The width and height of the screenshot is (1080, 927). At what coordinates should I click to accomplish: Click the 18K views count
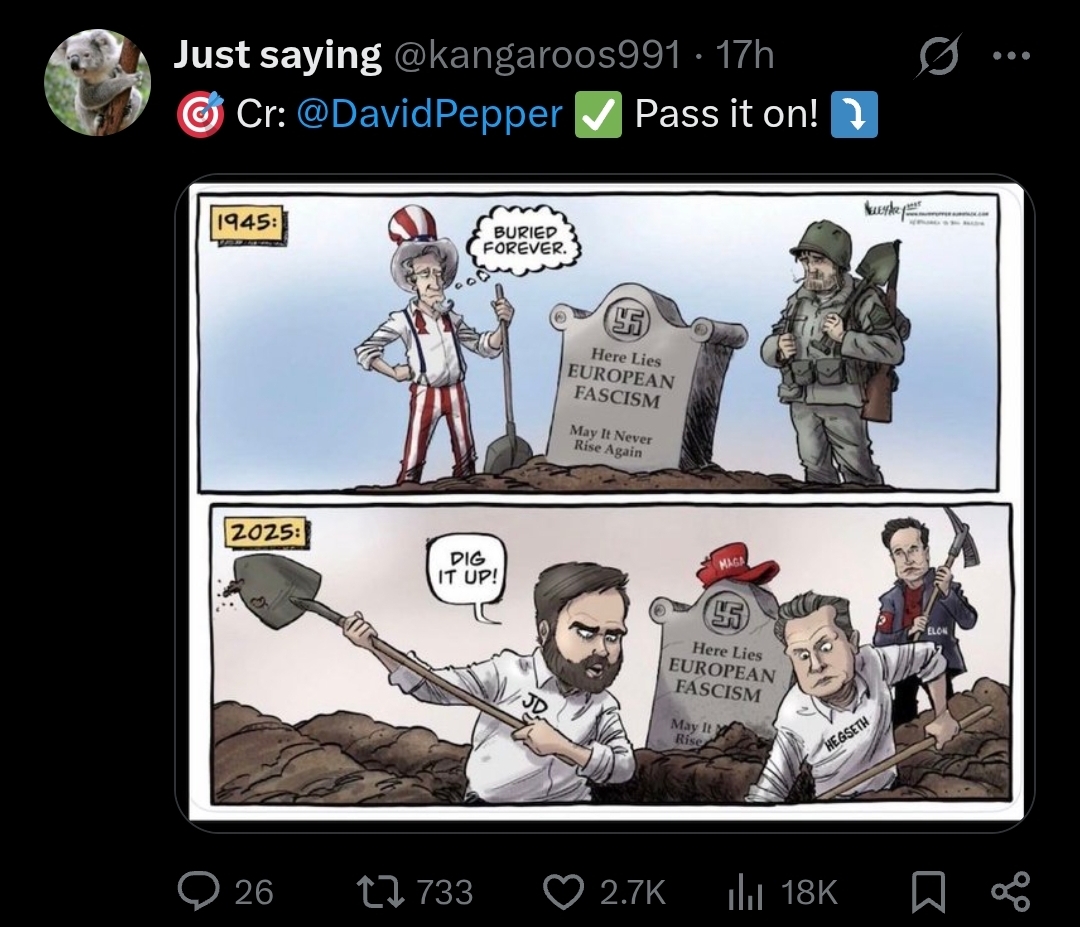tap(809, 892)
